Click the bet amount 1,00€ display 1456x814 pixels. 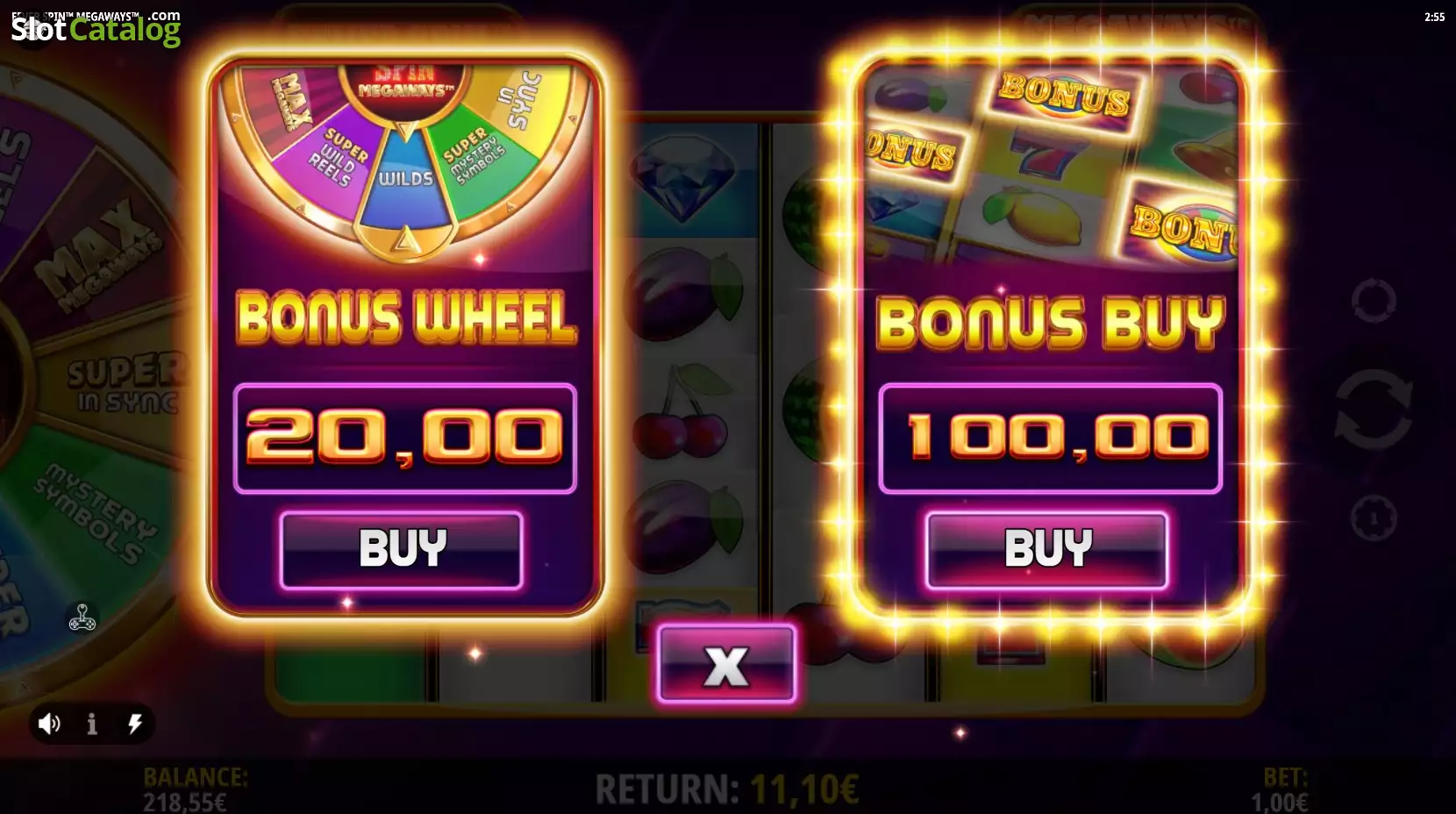click(x=1279, y=789)
